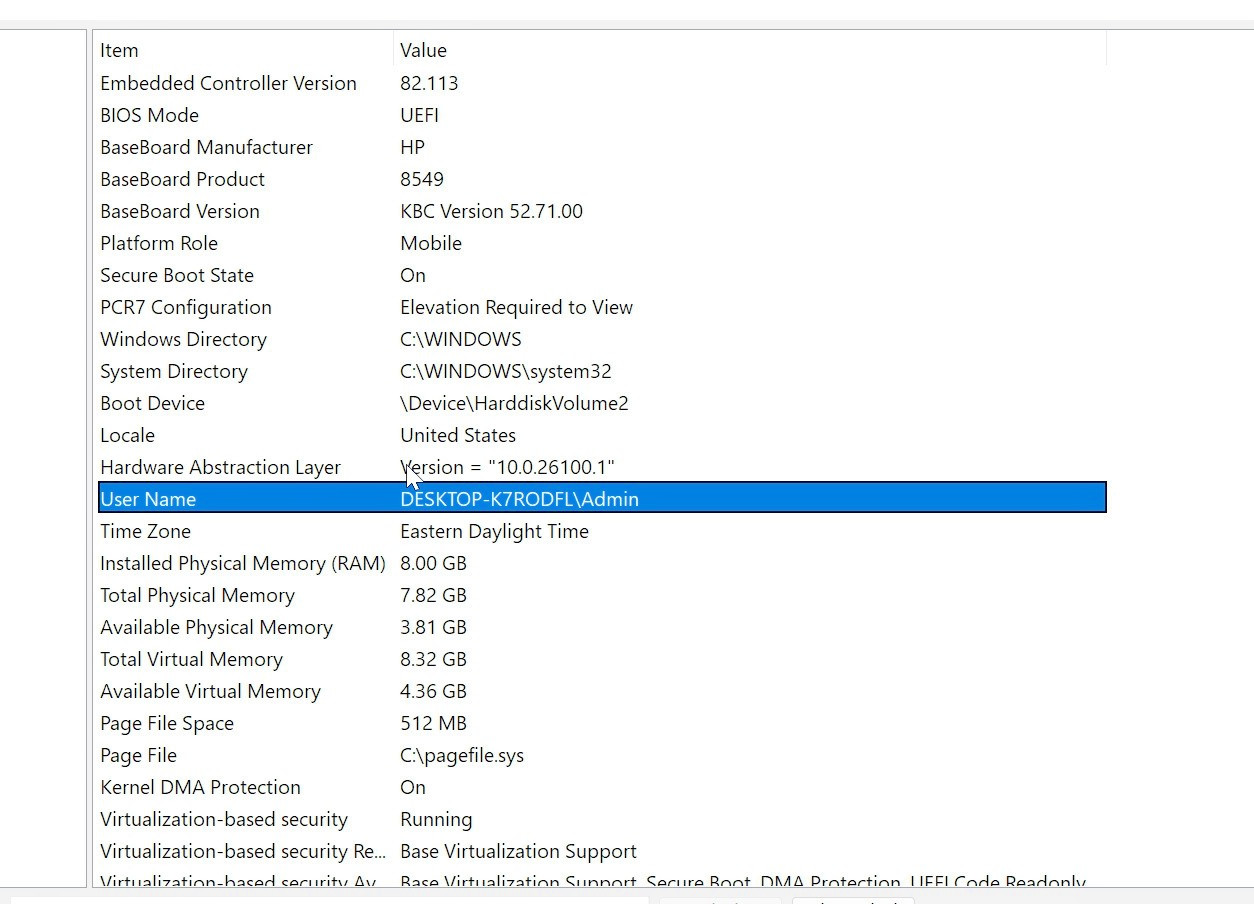This screenshot has height=904, width=1254.
Task: Click the Value column header
Action: tap(750, 50)
